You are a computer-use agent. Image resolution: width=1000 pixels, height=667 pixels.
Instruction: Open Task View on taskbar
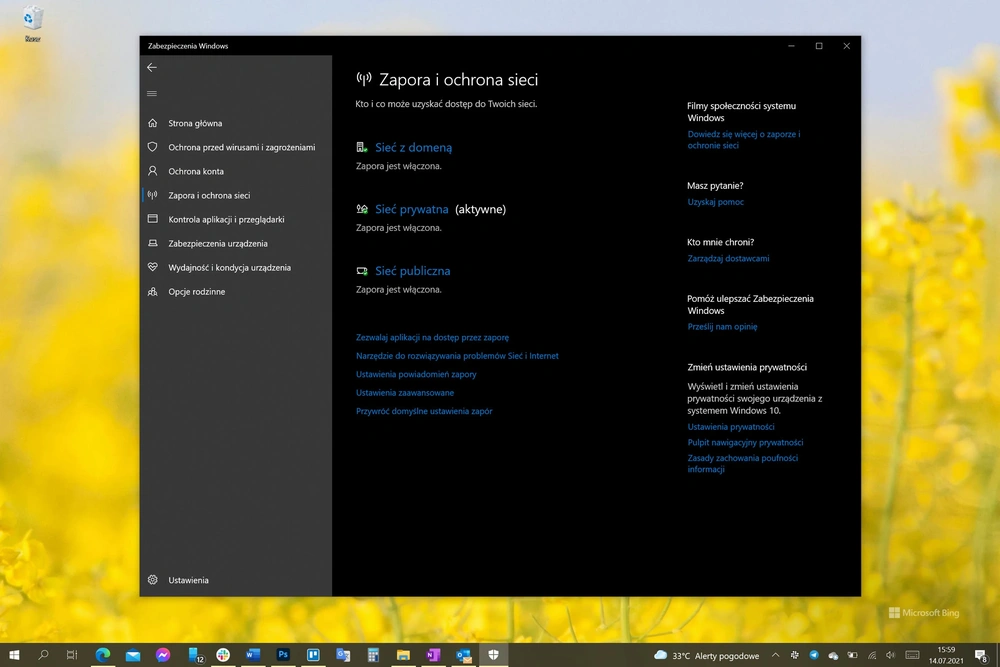click(x=72, y=655)
